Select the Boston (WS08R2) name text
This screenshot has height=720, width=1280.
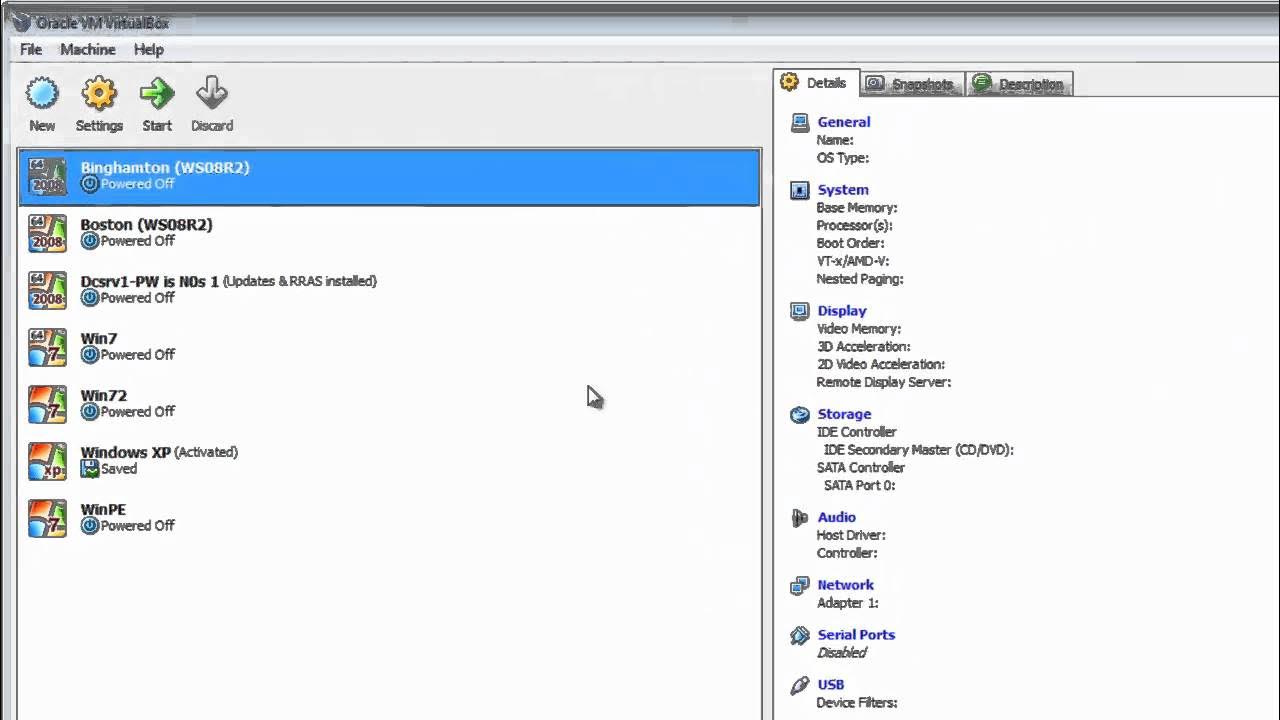[x=146, y=225]
